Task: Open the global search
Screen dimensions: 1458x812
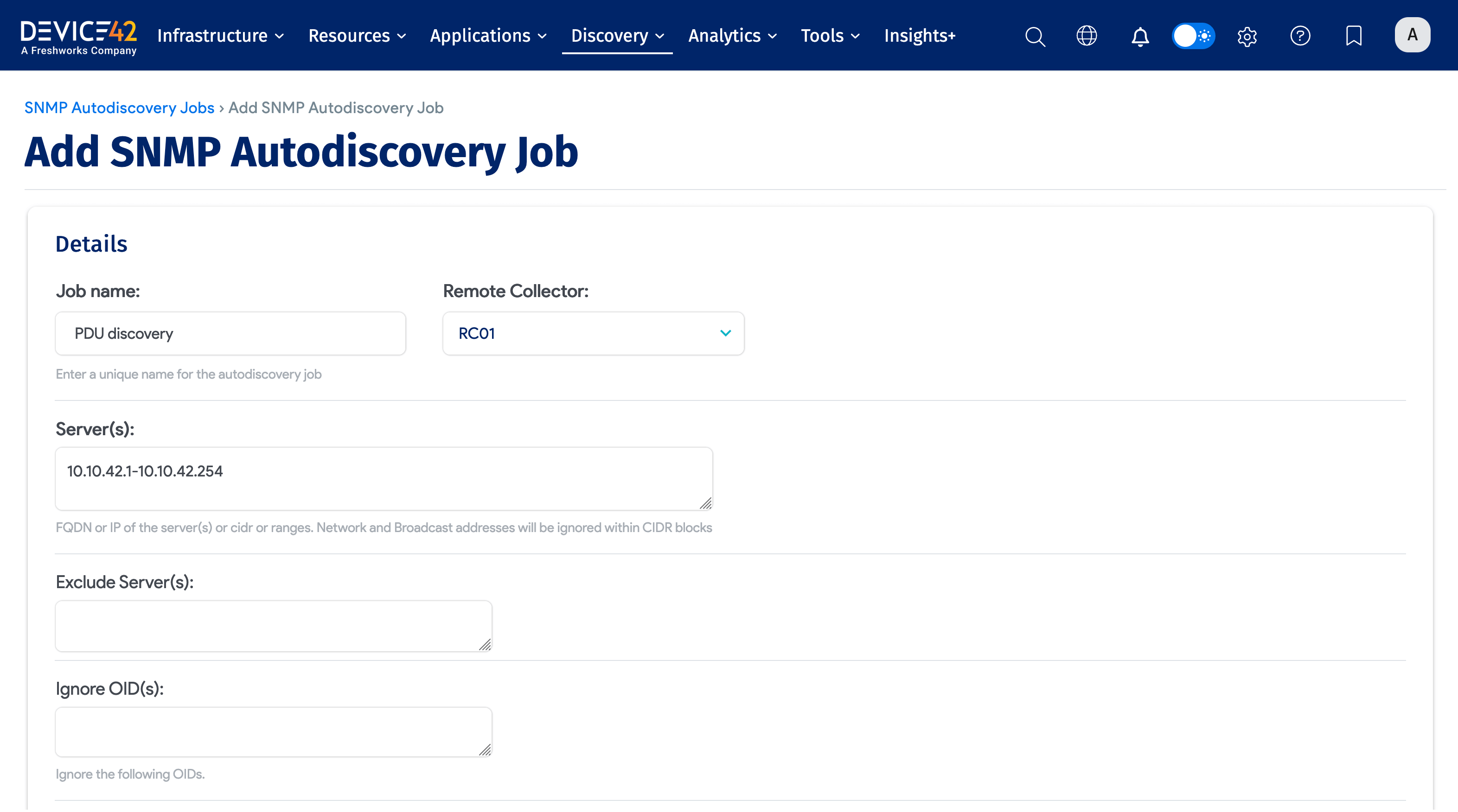Action: click(x=1035, y=36)
